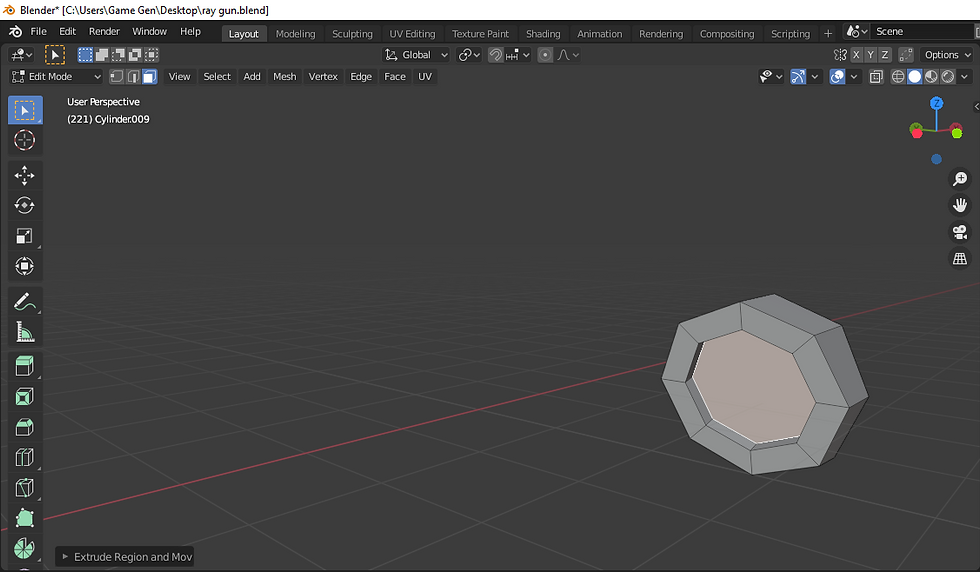
Task: Switch to wireframe shading
Action: [898, 76]
